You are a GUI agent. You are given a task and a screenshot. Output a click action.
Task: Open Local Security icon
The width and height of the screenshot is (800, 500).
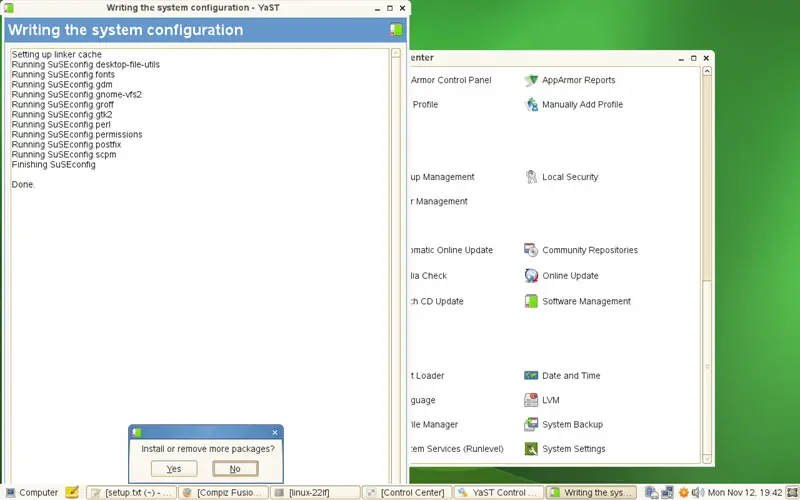click(531, 177)
